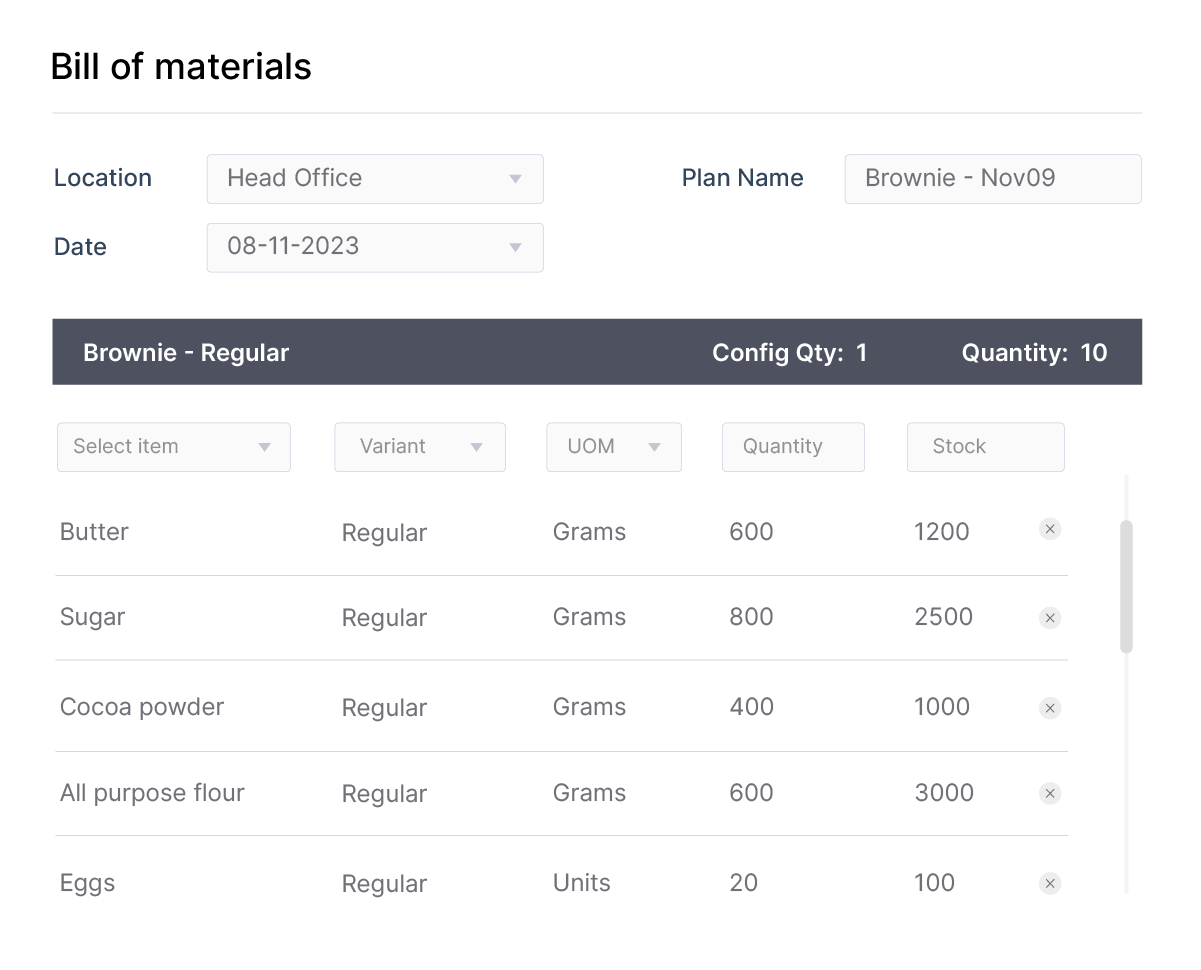Screen dimensions: 1201x970
Task: Open the Select item dropdown
Action: click(x=173, y=447)
